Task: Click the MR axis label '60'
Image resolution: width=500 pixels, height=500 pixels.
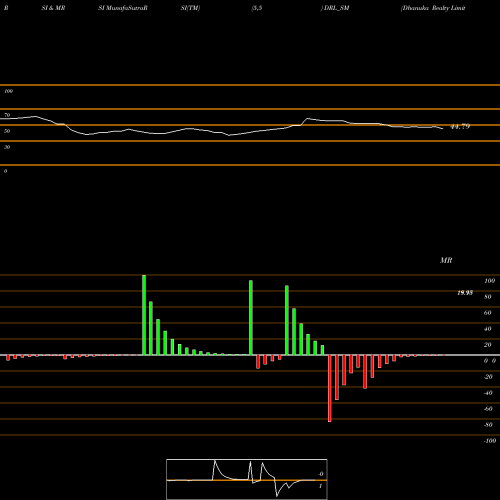Action: tap(488, 313)
